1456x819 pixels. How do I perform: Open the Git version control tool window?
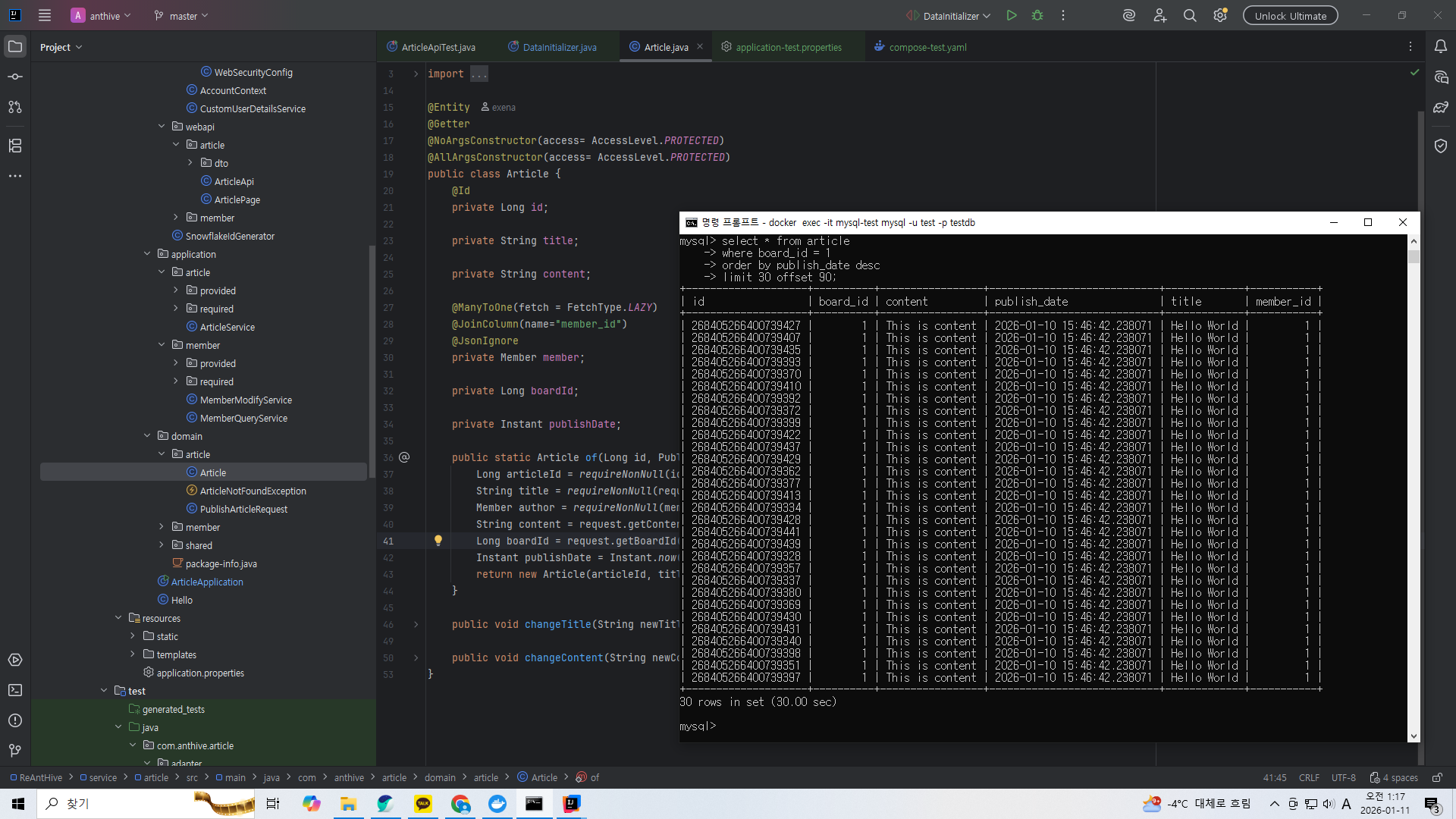(15, 751)
